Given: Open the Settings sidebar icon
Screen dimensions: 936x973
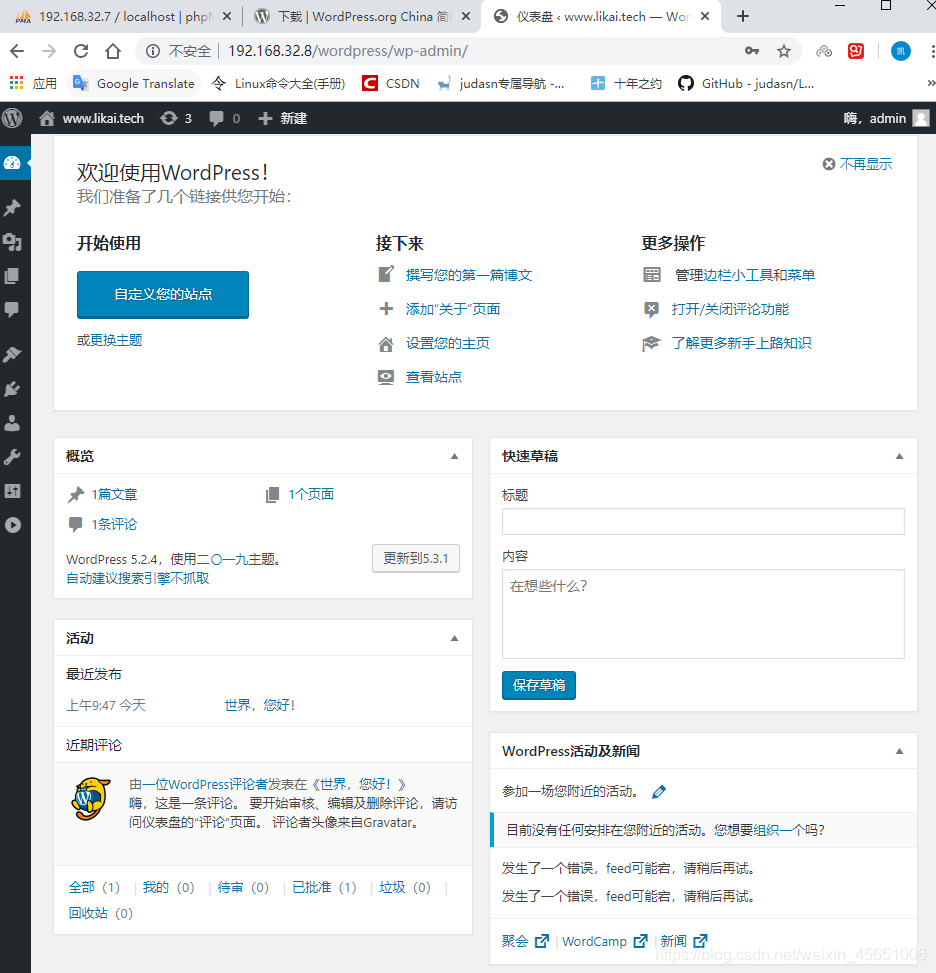Looking at the screenshot, I should point(12,491).
